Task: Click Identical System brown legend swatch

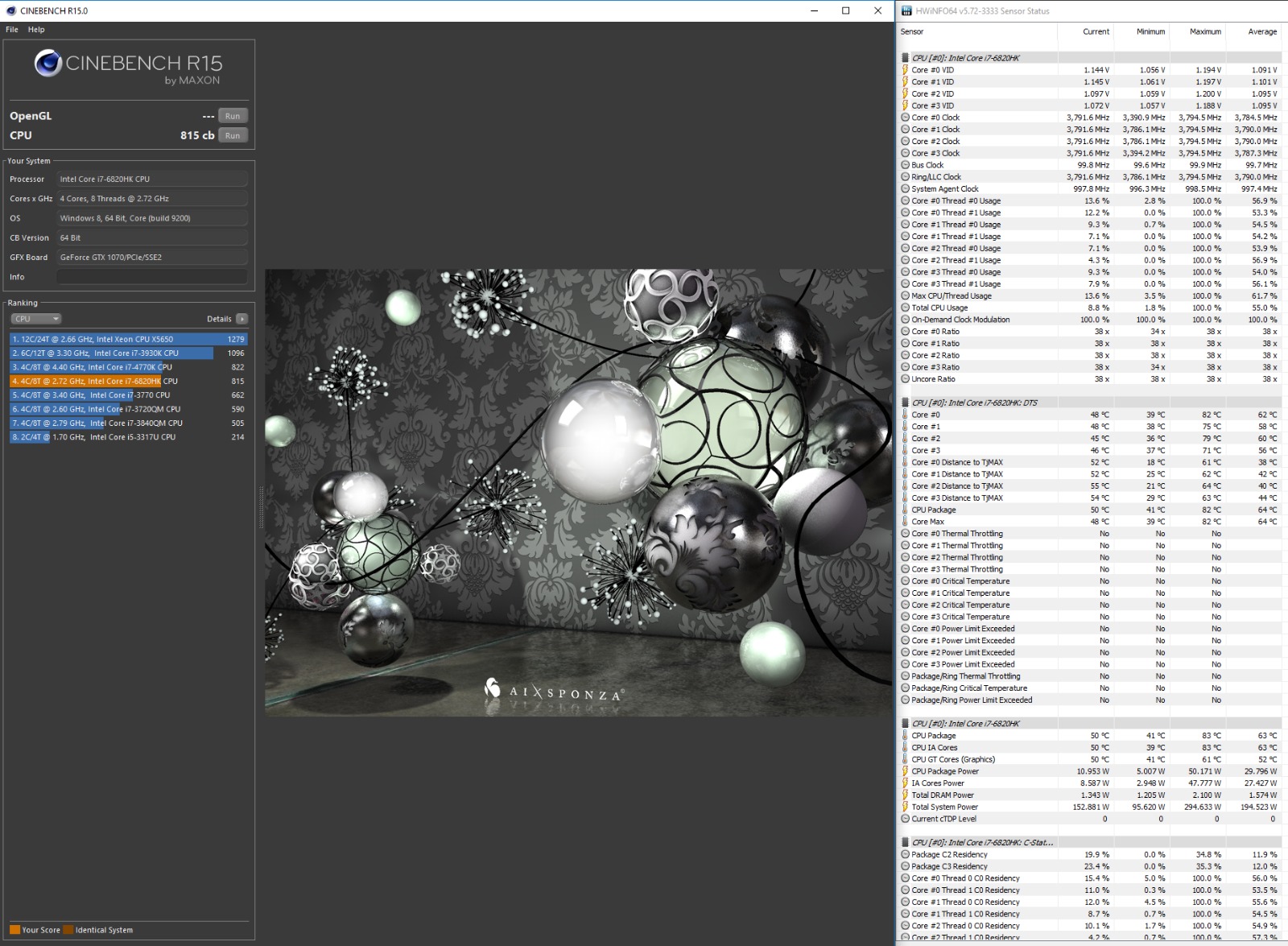Action: 68,930
